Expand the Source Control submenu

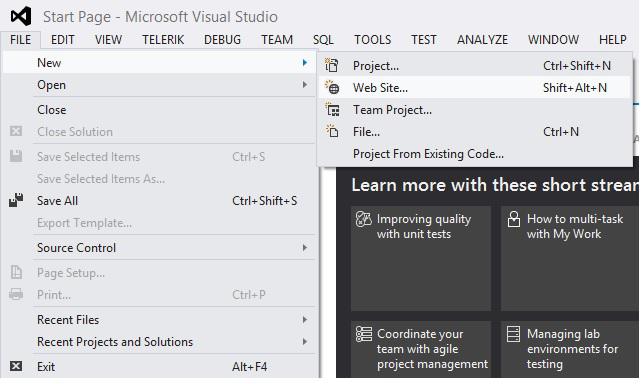point(305,247)
